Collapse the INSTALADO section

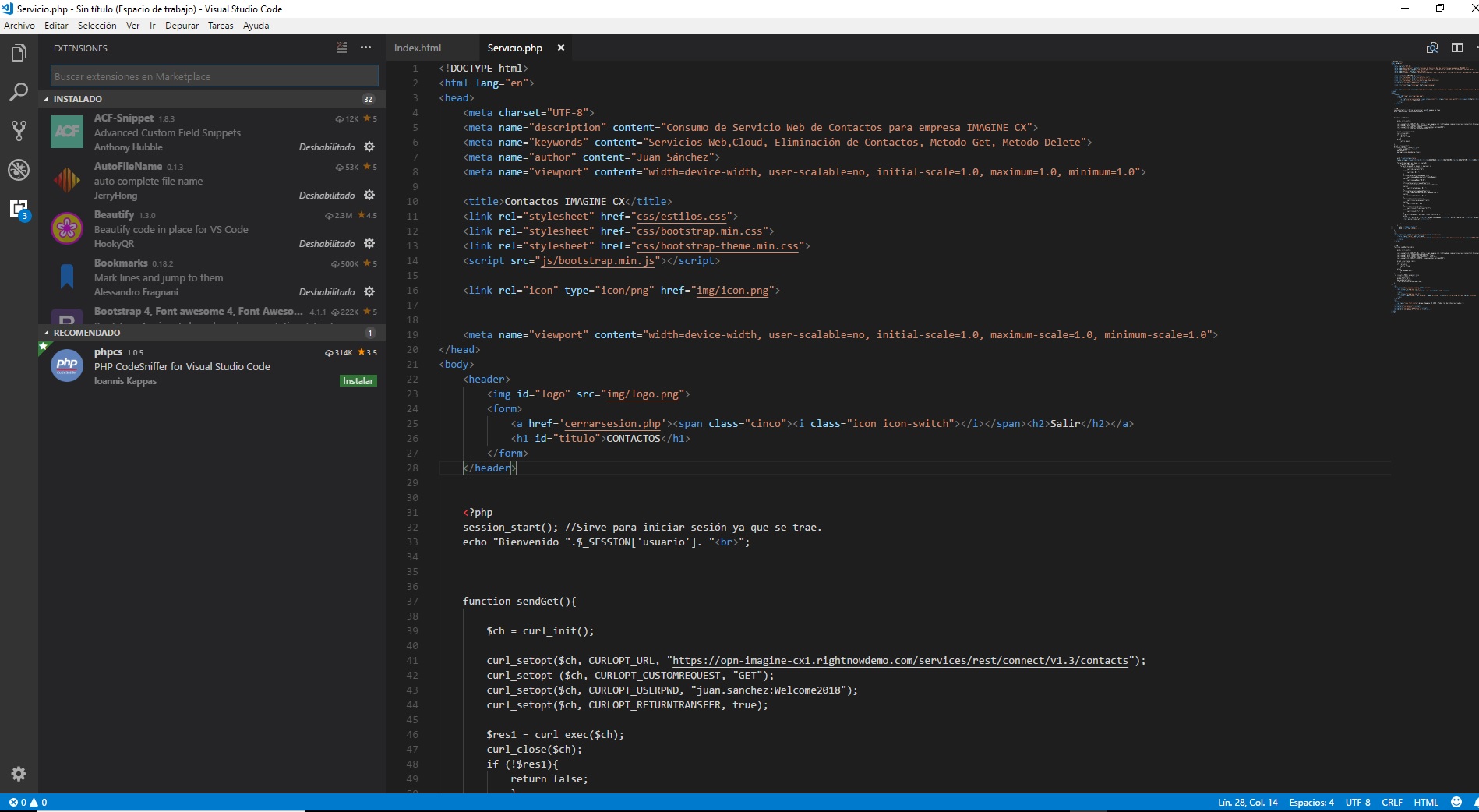(x=78, y=98)
